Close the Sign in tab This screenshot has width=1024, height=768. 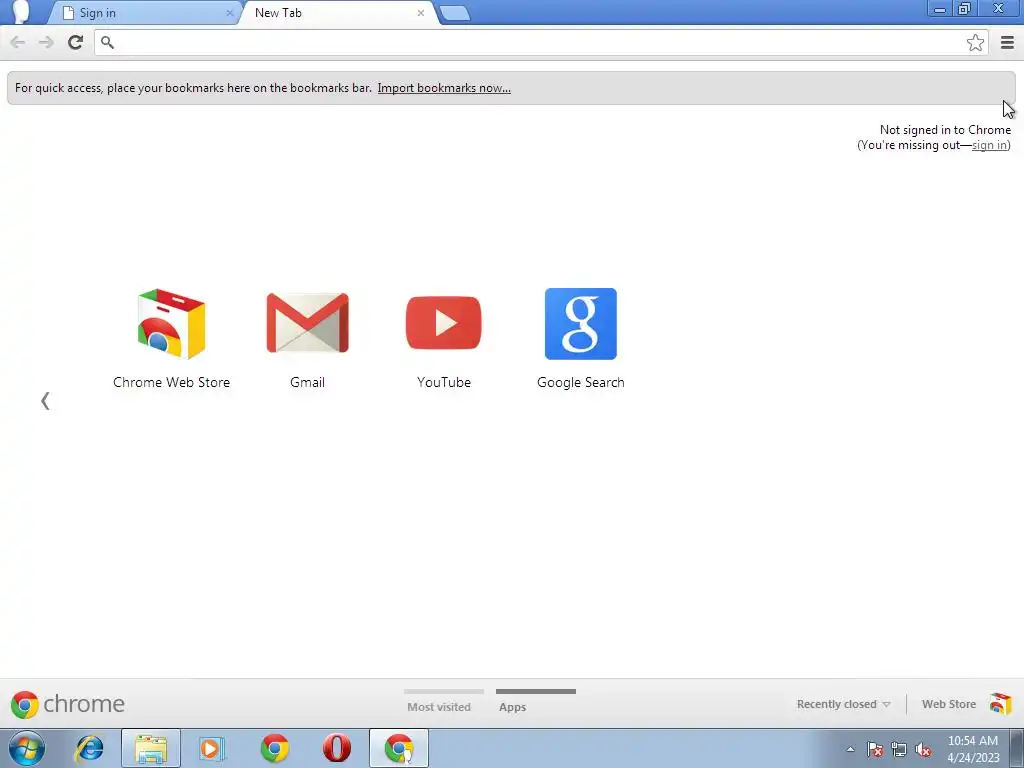(229, 13)
